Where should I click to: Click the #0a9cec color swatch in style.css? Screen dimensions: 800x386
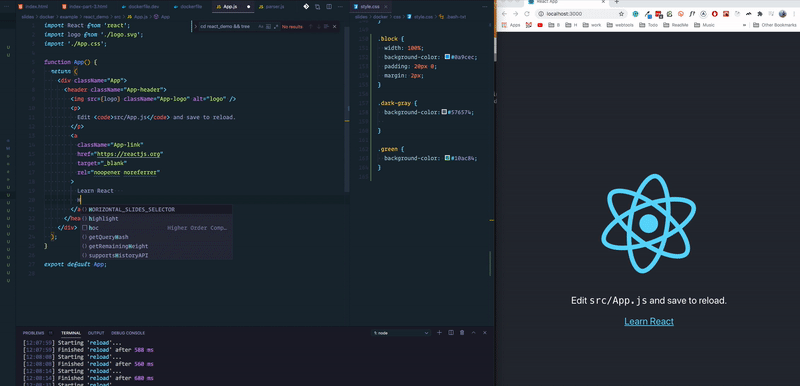click(x=447, y=57)
